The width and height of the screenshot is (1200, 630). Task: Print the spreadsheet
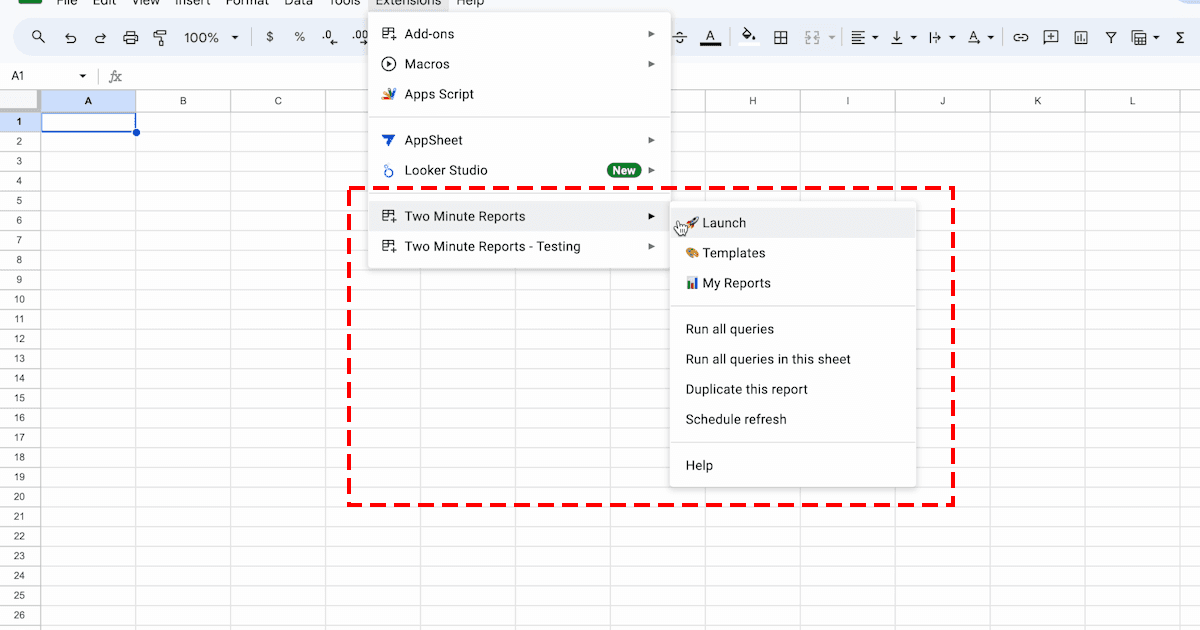130,37
